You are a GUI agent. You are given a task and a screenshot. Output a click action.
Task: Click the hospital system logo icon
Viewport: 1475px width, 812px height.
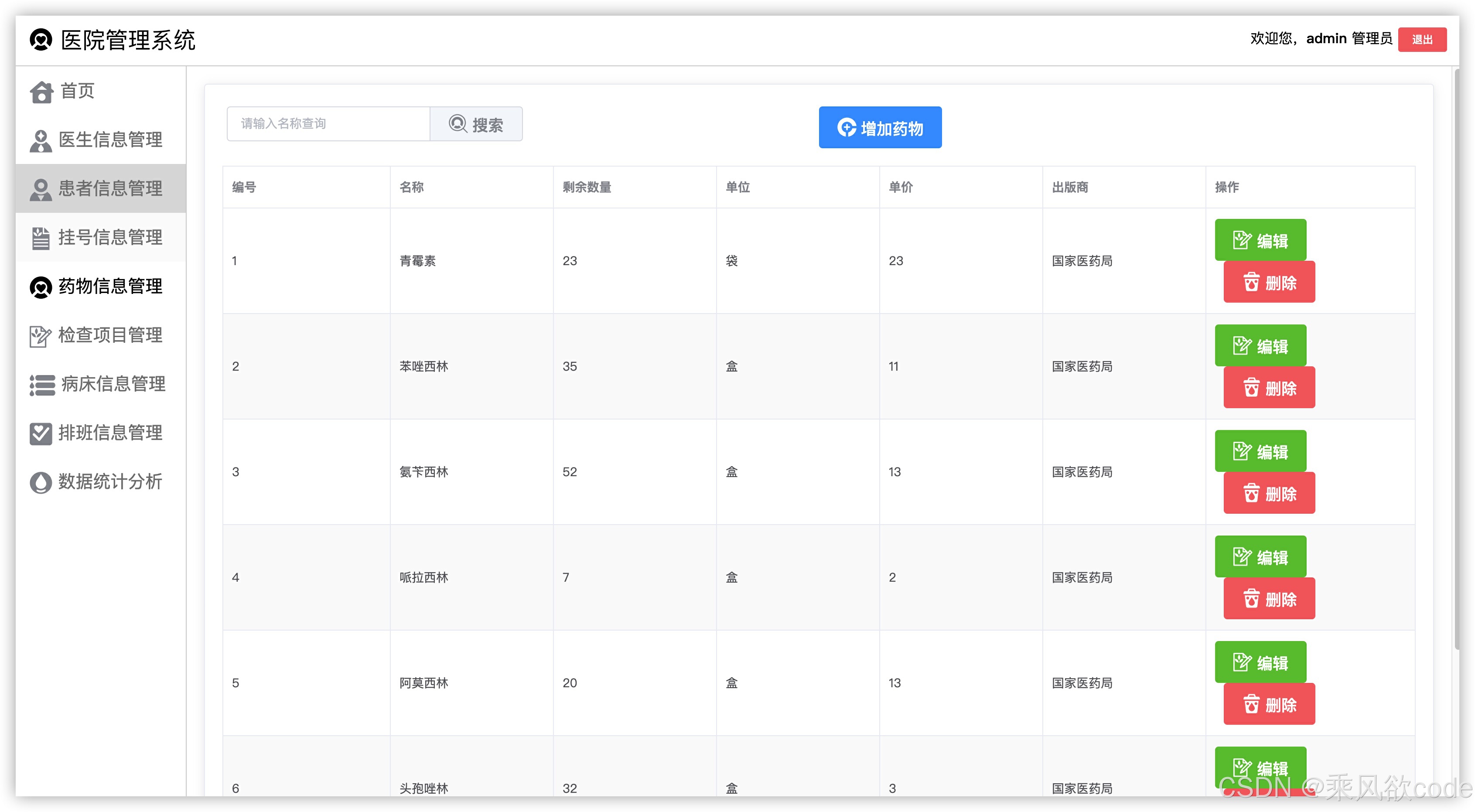[x=41, y=40]
